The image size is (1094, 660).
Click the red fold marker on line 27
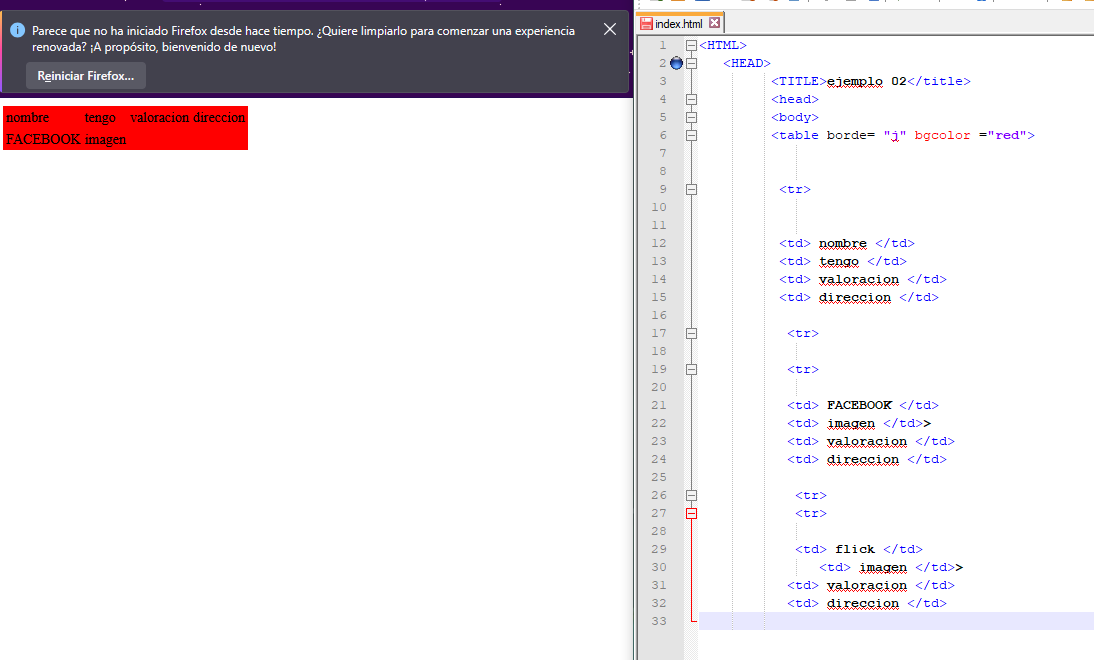tap(691, 513)
